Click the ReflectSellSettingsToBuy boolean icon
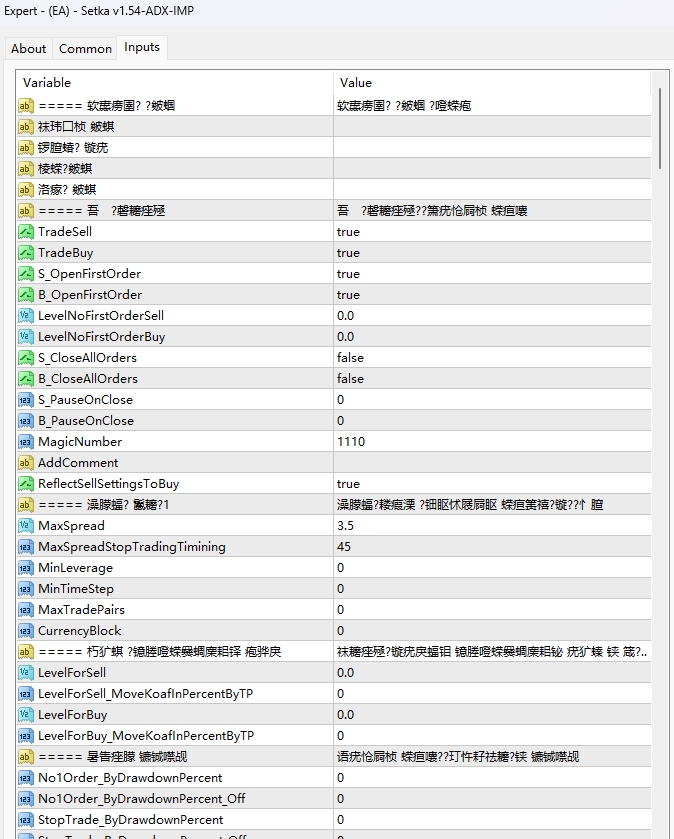Screen dimensions: 674x839 pyautogui.click(x=26, y=484)
